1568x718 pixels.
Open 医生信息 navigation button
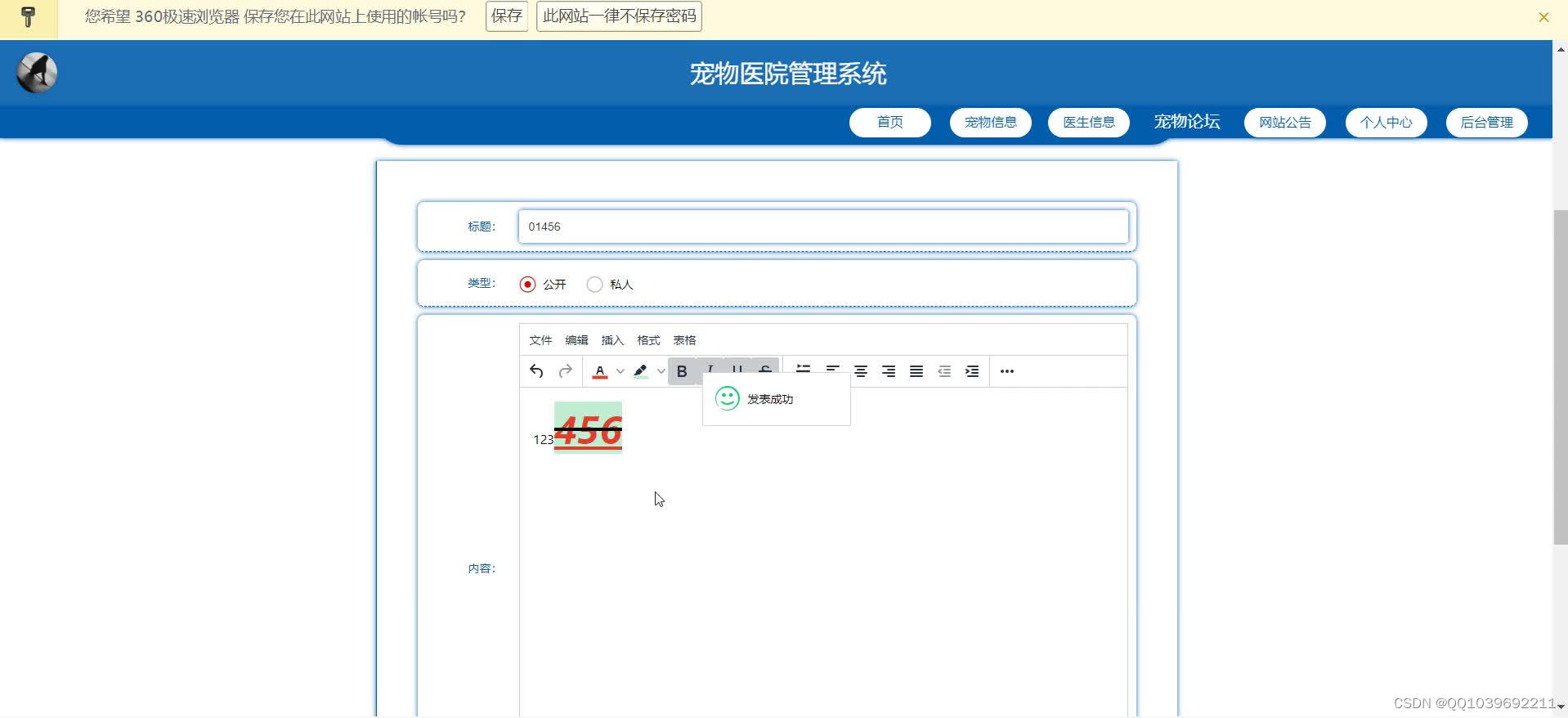1089,123
